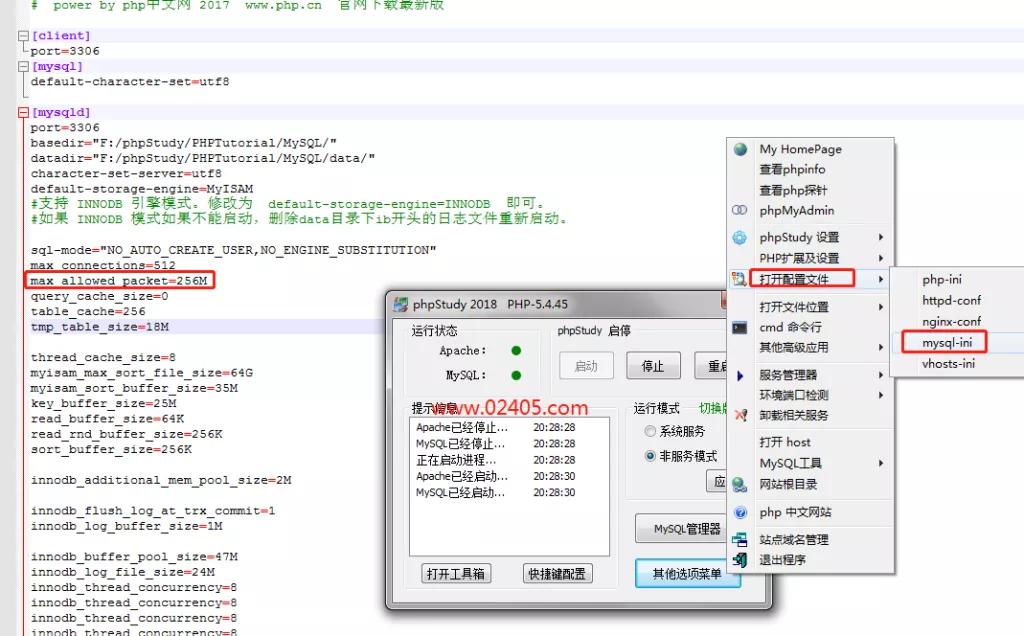1024x636 pixels.
Task: Click the 打开工具箱 button
Action: pyautogui.click(x=456, y=573)
